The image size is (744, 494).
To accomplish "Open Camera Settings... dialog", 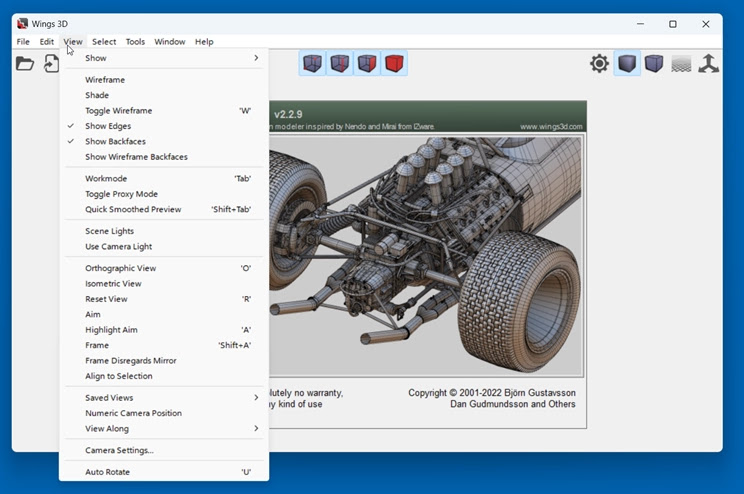I will pyautogui.click(x=164, y=450).
